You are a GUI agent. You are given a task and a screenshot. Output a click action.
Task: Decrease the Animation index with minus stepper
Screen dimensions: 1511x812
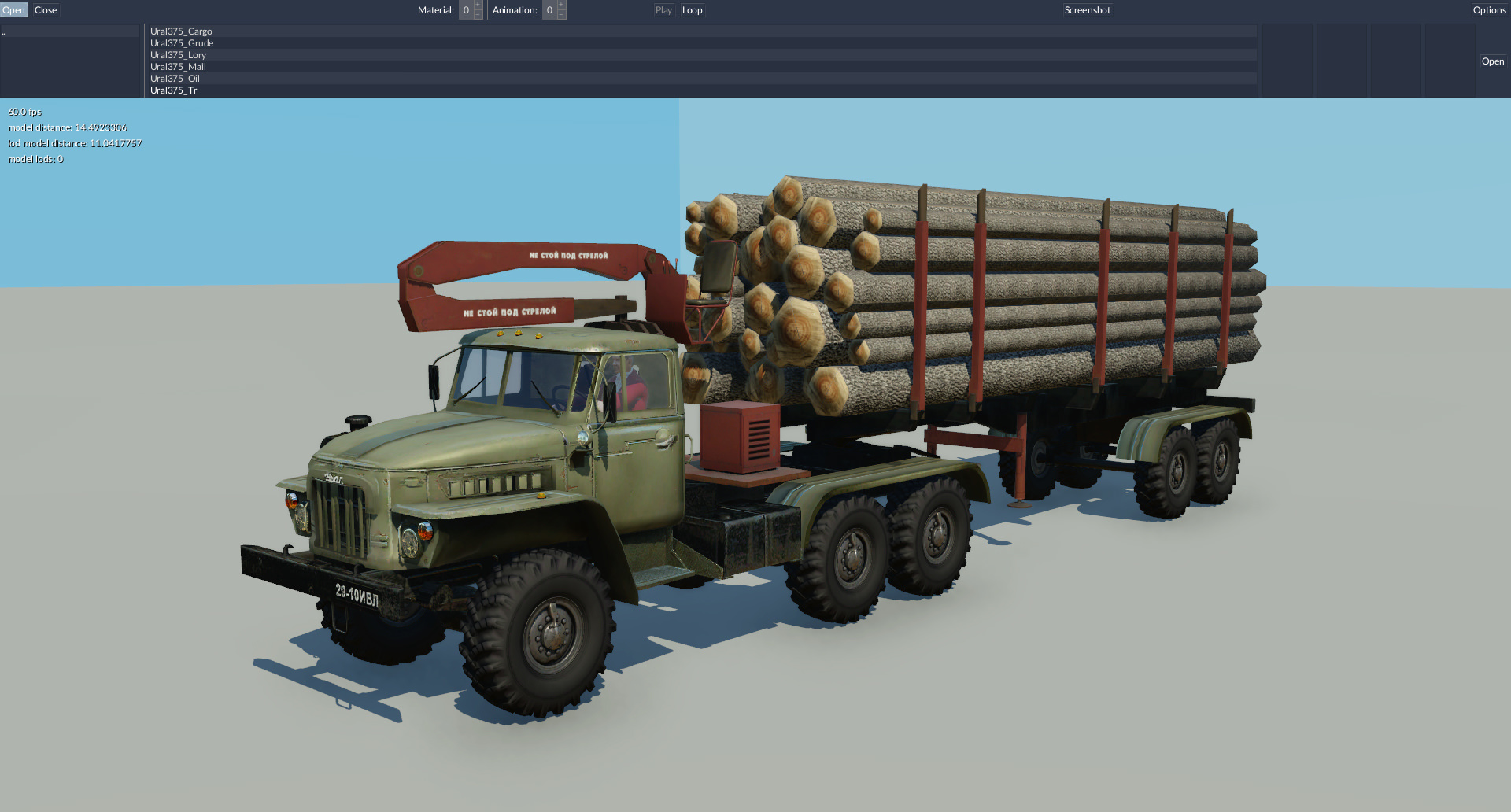pyautogui.click(x=561, y=15)
